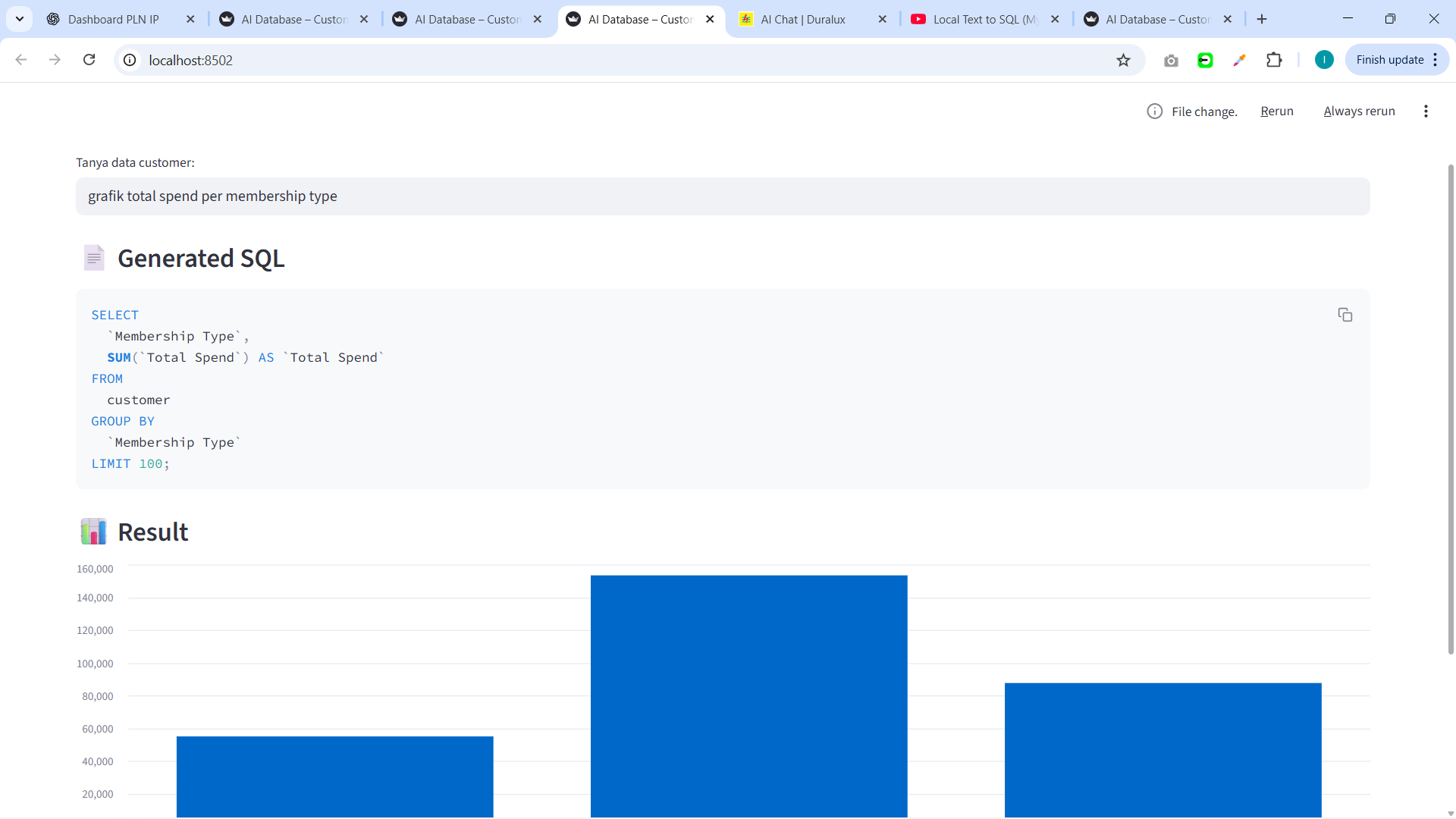Open the green LINE extension icon

(1205, 60)
